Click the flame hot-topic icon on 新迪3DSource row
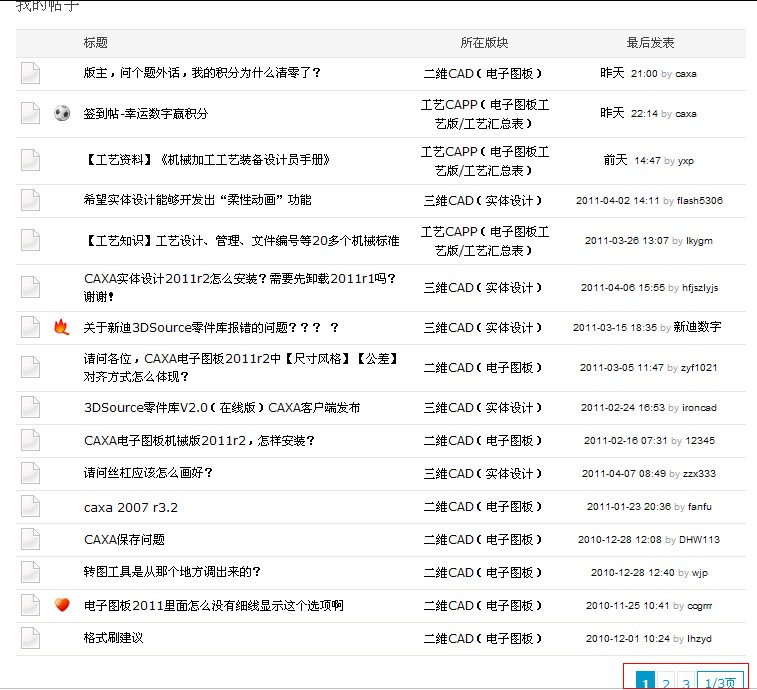Screen dimensions: 757x690 [x=62, y=327]
